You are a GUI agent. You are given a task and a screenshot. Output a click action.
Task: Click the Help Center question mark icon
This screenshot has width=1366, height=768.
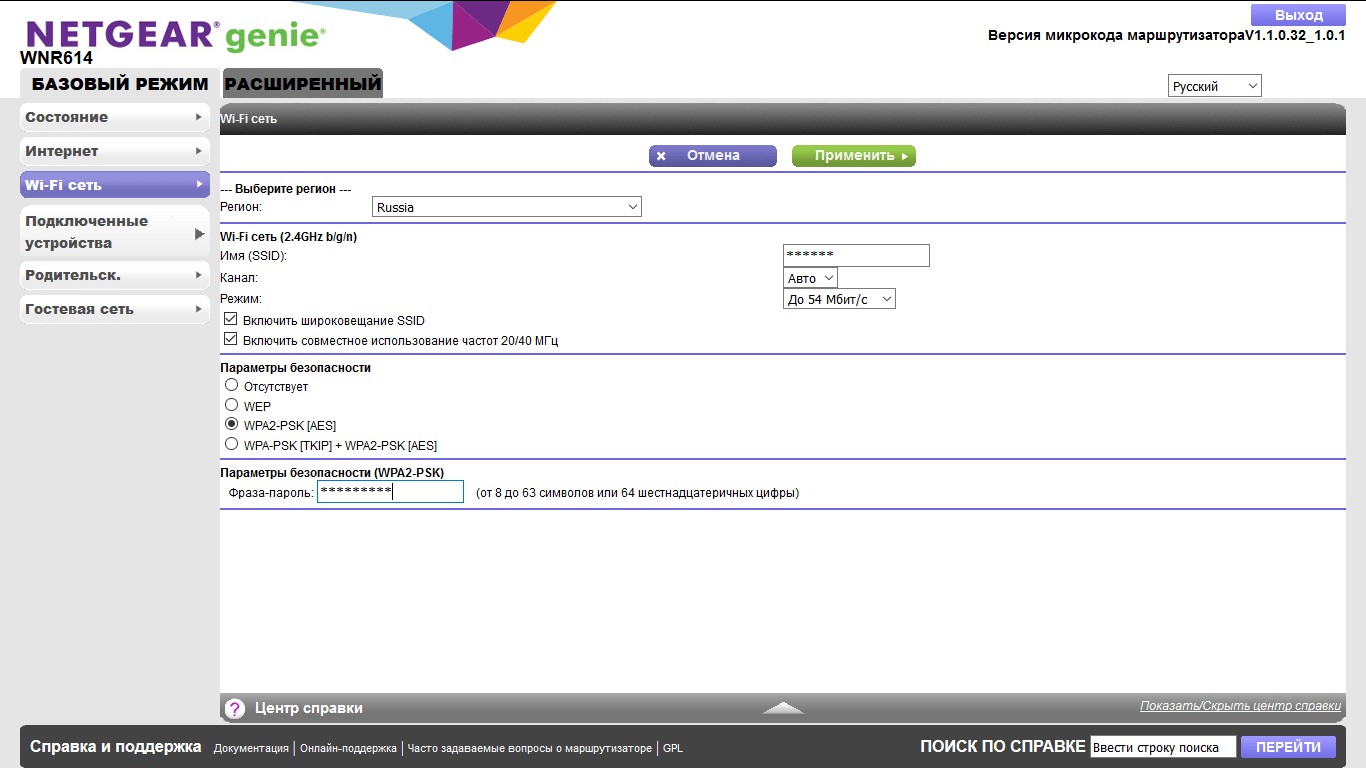point(235,708)
